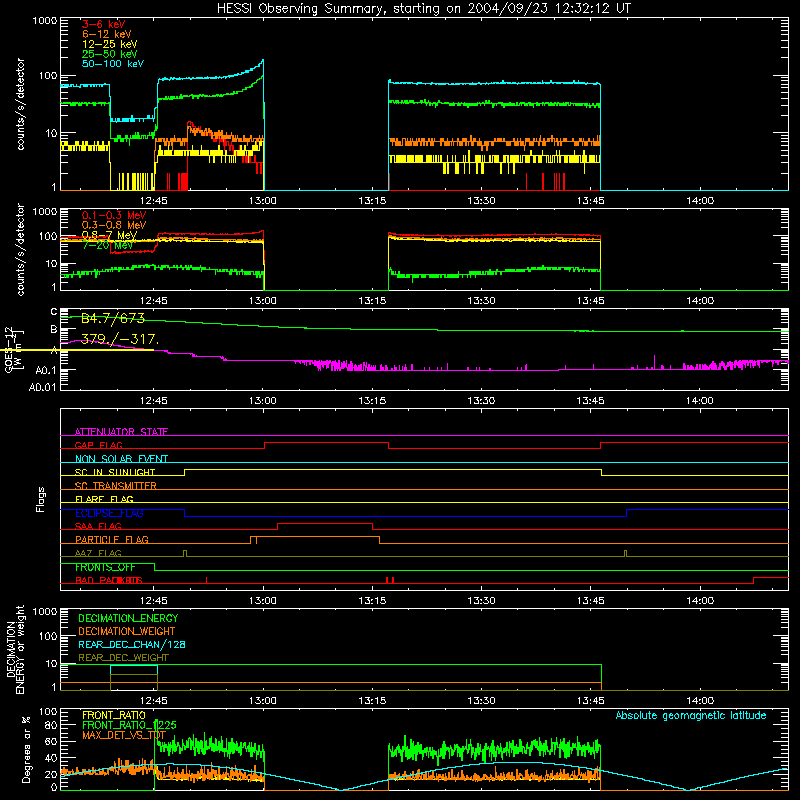Click the DECIMATION_WEIGHT legend entry

click(127, 631)
